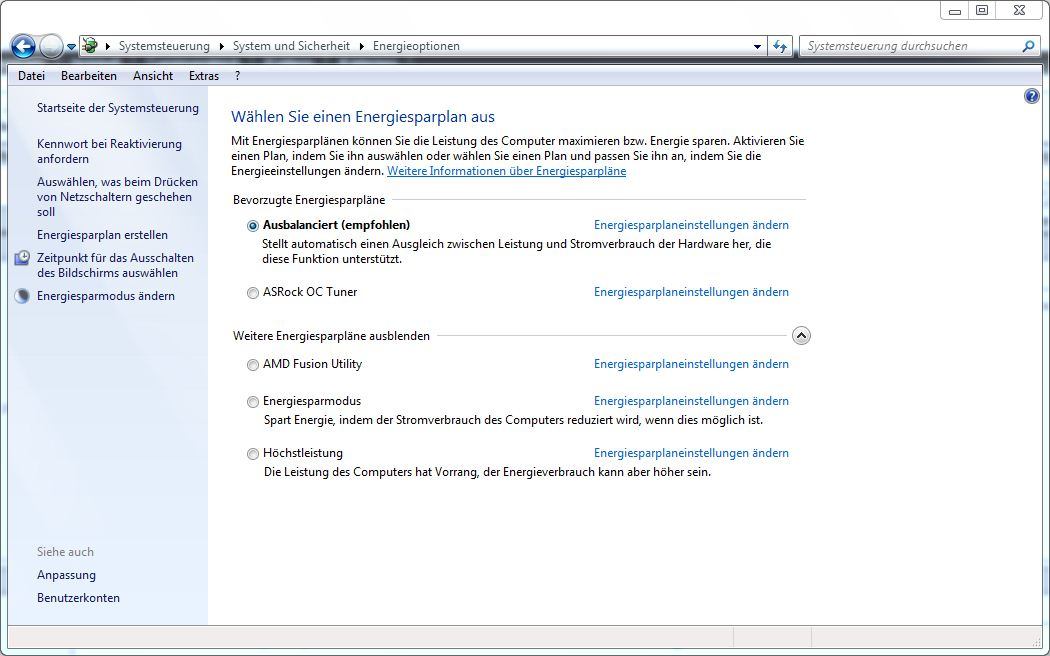This screenshot has width=1050, height=656.
Task: Open the recent pages arrow beside Forward
Action: click(x=71, y=47)
